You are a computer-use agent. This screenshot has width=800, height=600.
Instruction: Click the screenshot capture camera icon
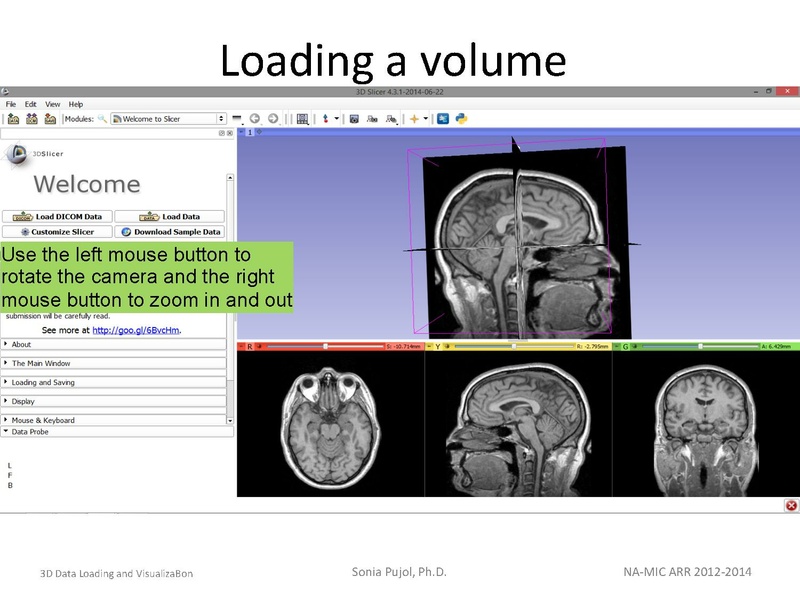[354, 119]
